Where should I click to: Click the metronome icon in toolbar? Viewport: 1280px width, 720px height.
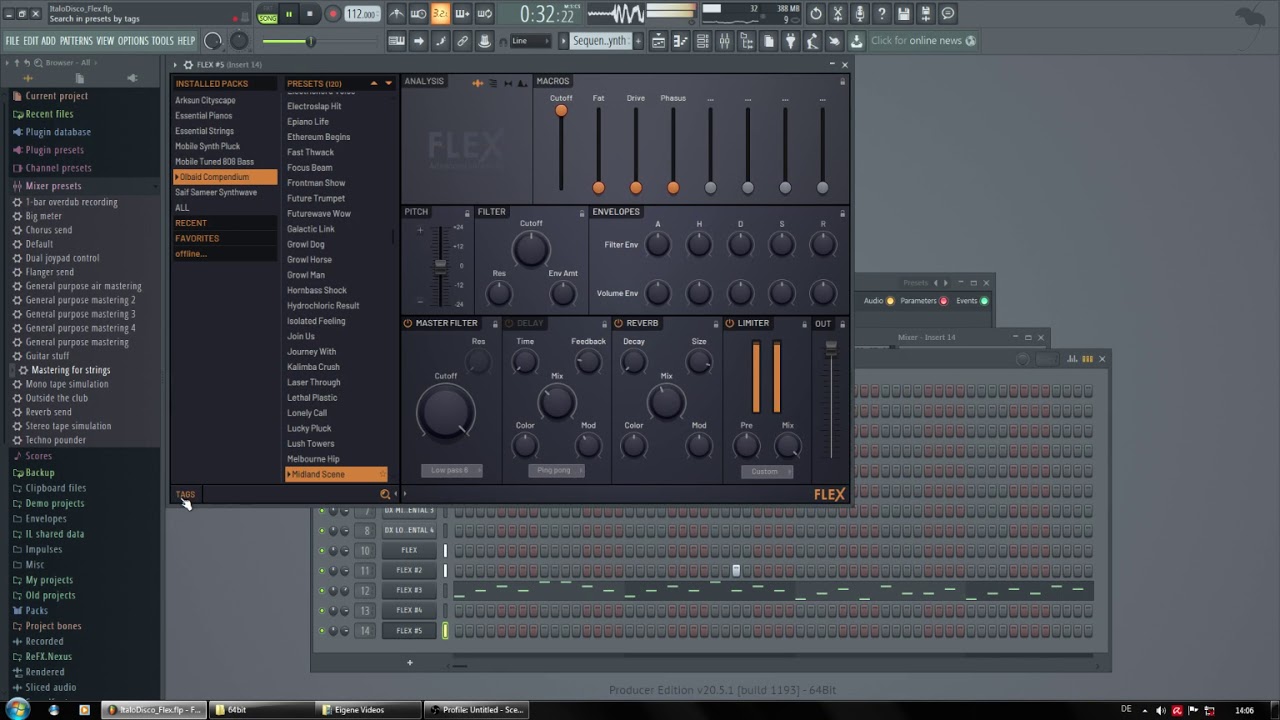[x=396, y=14]
